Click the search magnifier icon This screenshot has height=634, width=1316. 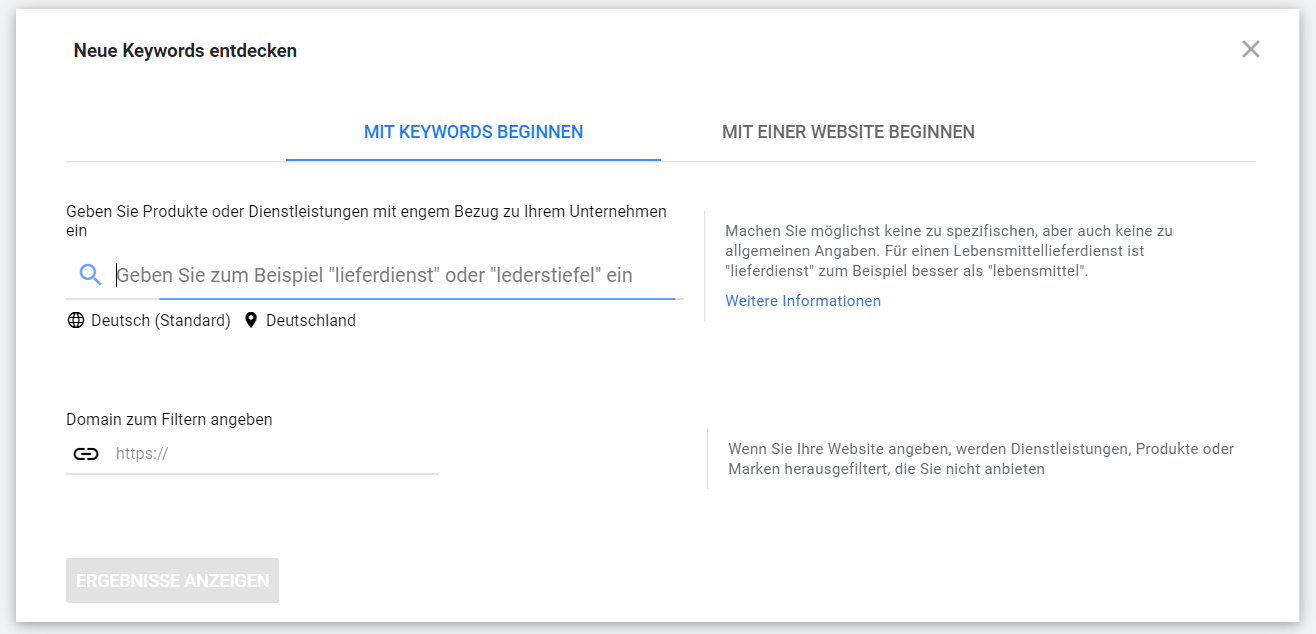coord(89,274)
